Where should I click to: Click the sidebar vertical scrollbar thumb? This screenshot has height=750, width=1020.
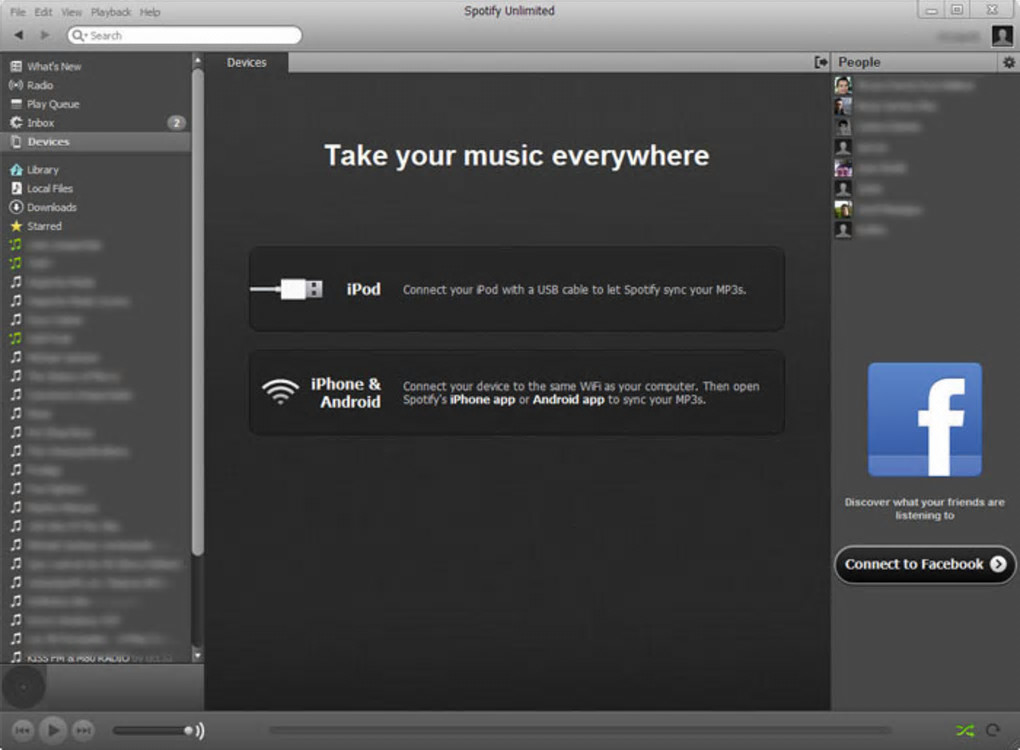(x=198, y=312)
